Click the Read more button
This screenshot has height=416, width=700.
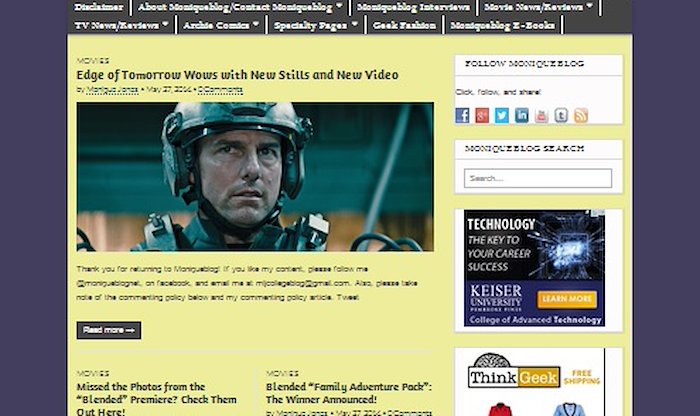[x=108, y=330]
